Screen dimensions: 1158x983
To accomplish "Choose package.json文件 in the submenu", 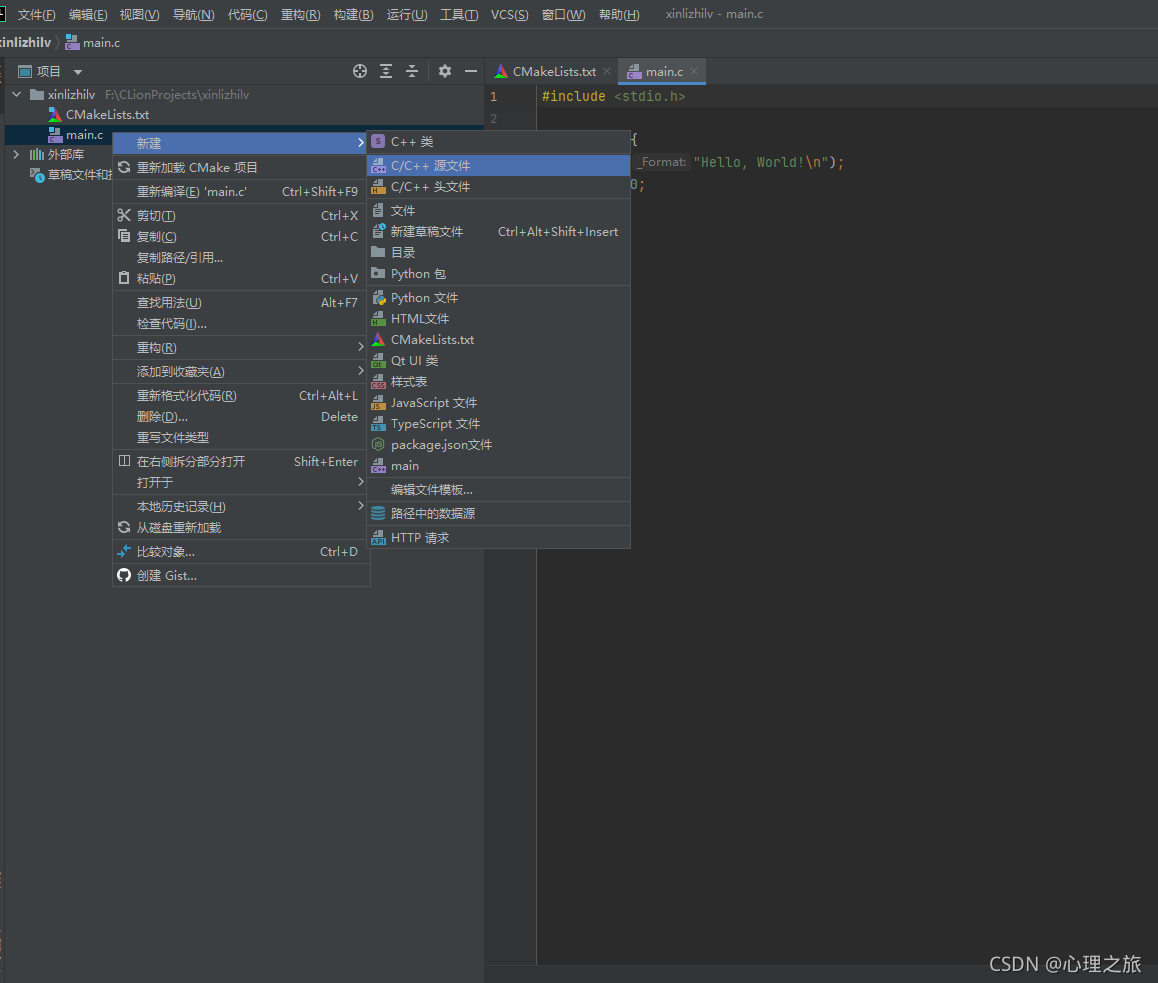I will pyautogui.click(x=499, y=445).
